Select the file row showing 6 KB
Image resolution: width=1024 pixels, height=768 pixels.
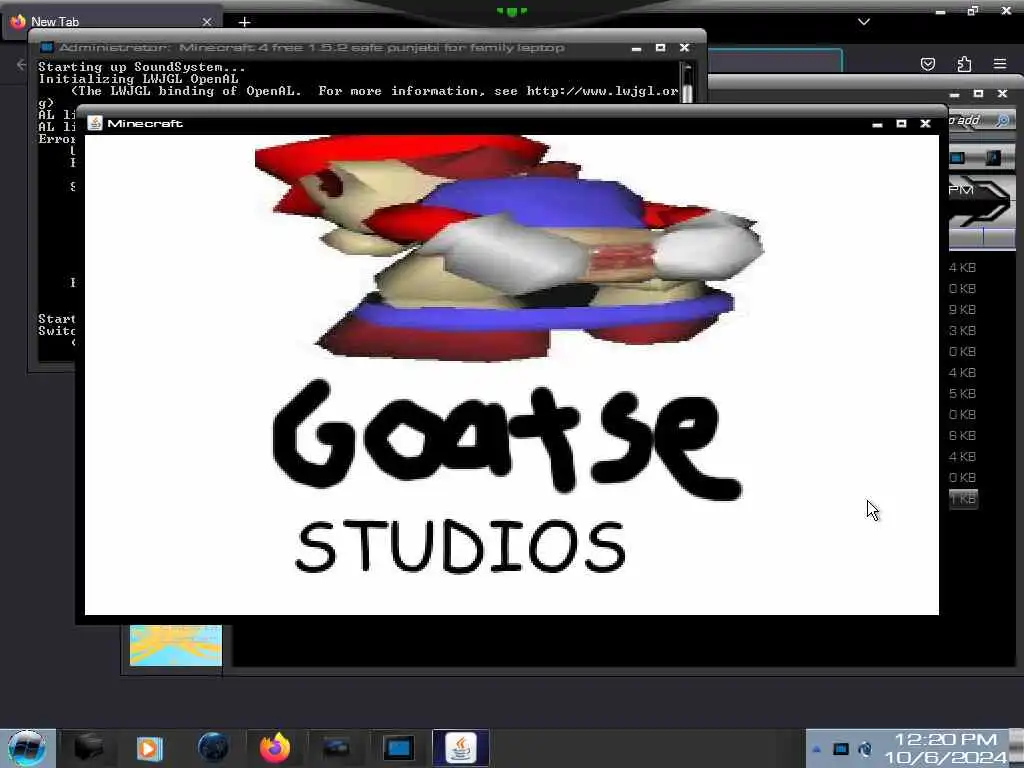963,436
